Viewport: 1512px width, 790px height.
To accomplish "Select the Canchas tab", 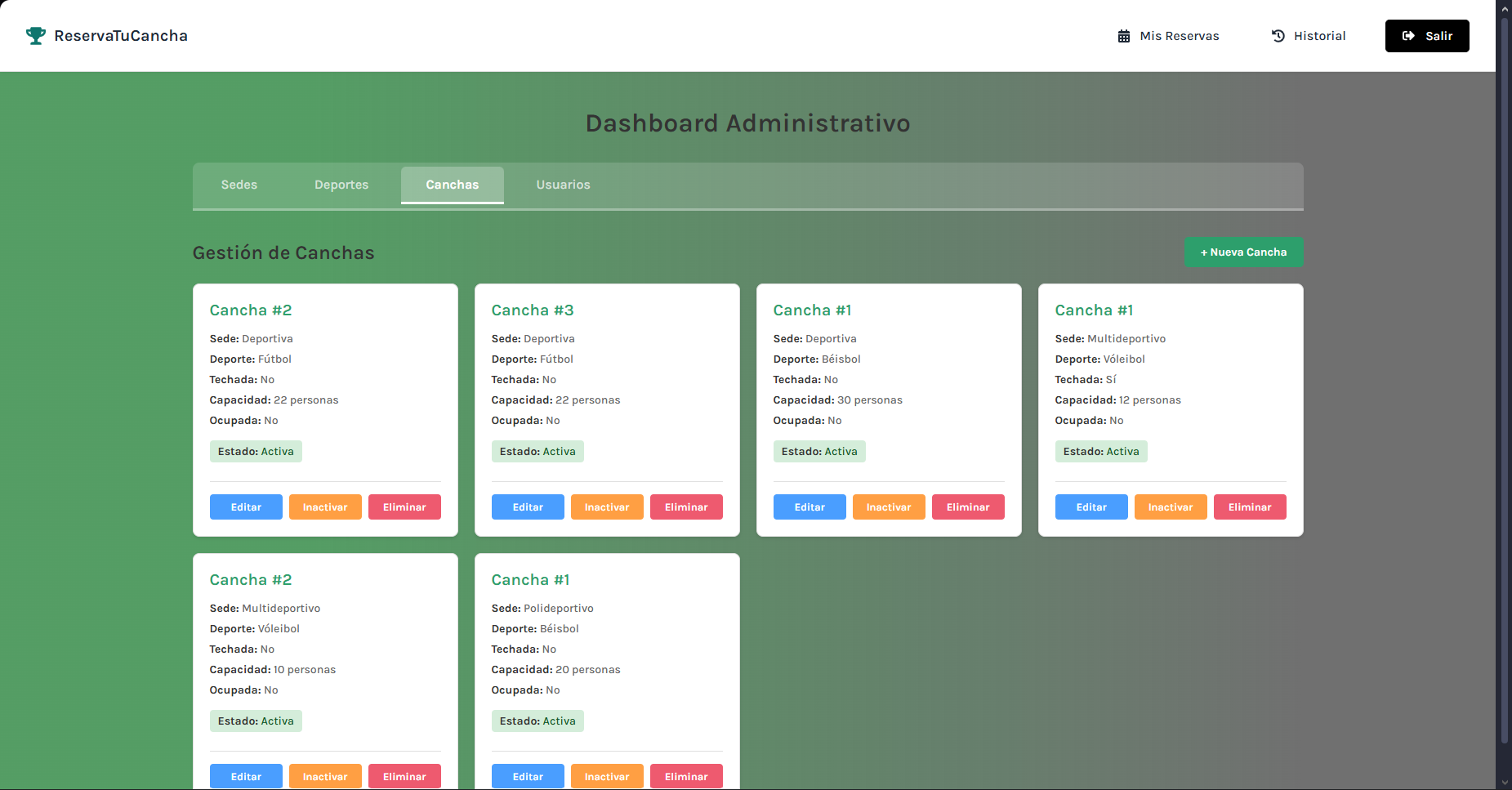I will click(452, 185).
